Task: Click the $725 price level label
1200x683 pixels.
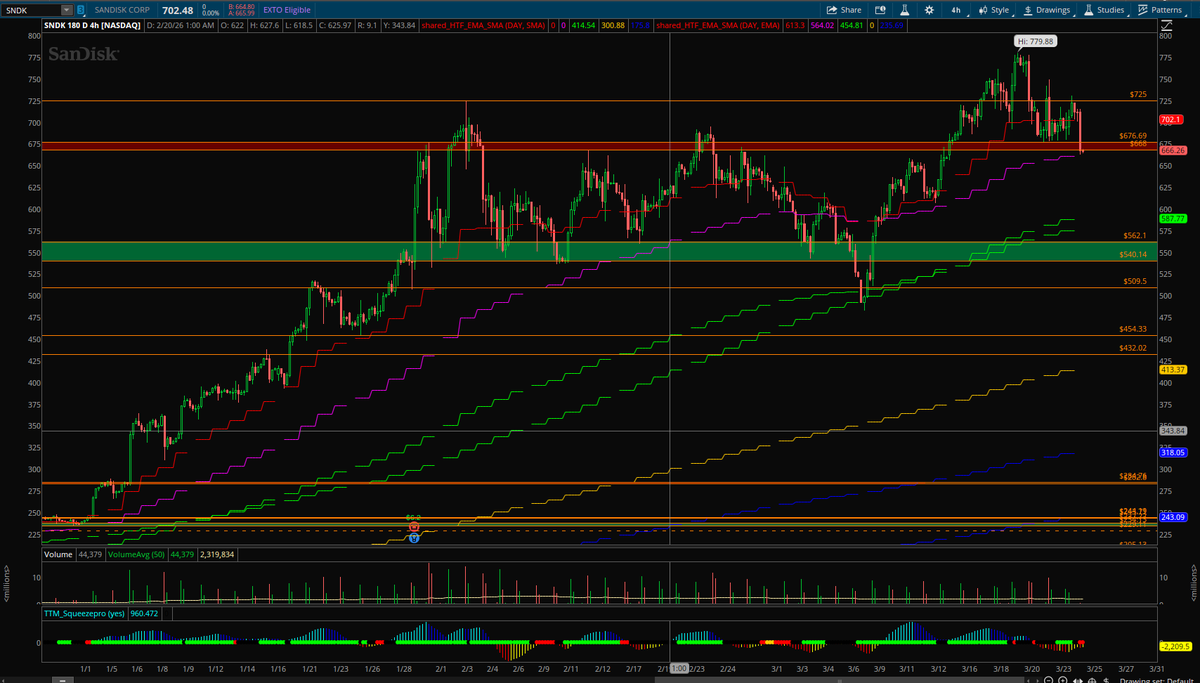Action: (1138, 95)
